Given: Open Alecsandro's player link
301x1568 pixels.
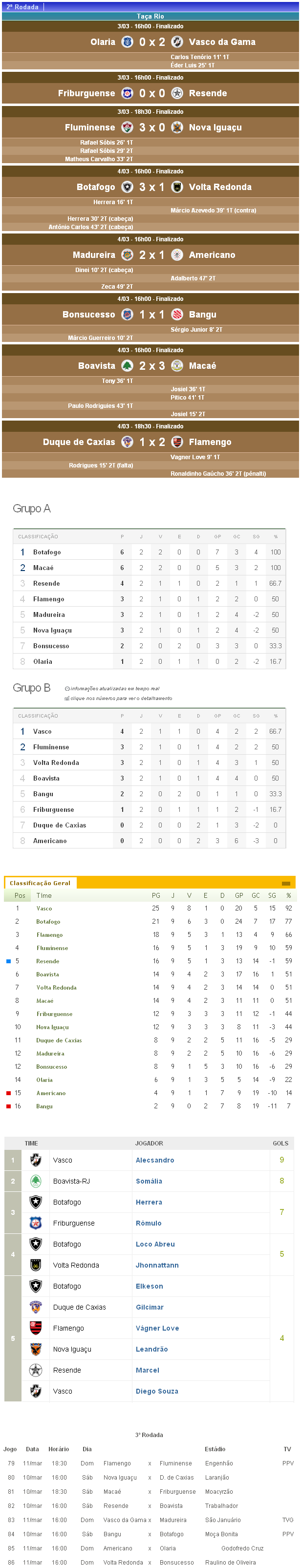Looking at the screenshot, I should coord(155,1160).
